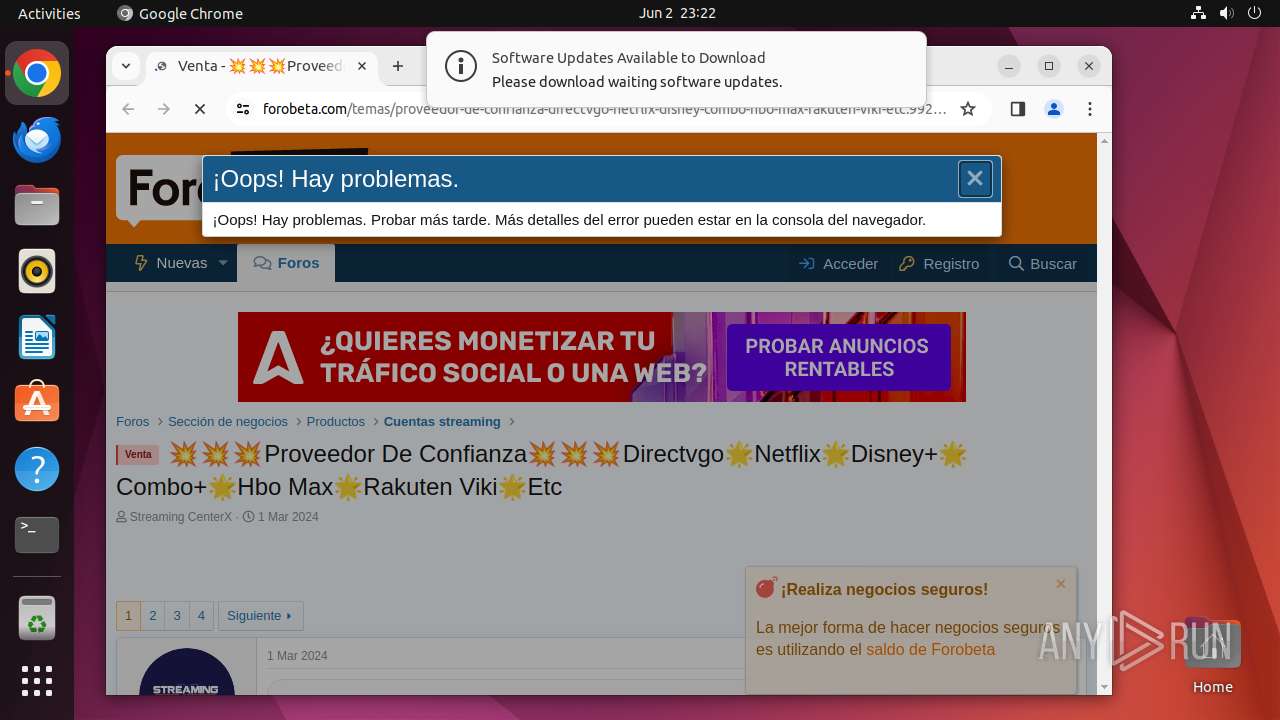
Task: Launch Terminal from the dock
Action: (37, 535)
